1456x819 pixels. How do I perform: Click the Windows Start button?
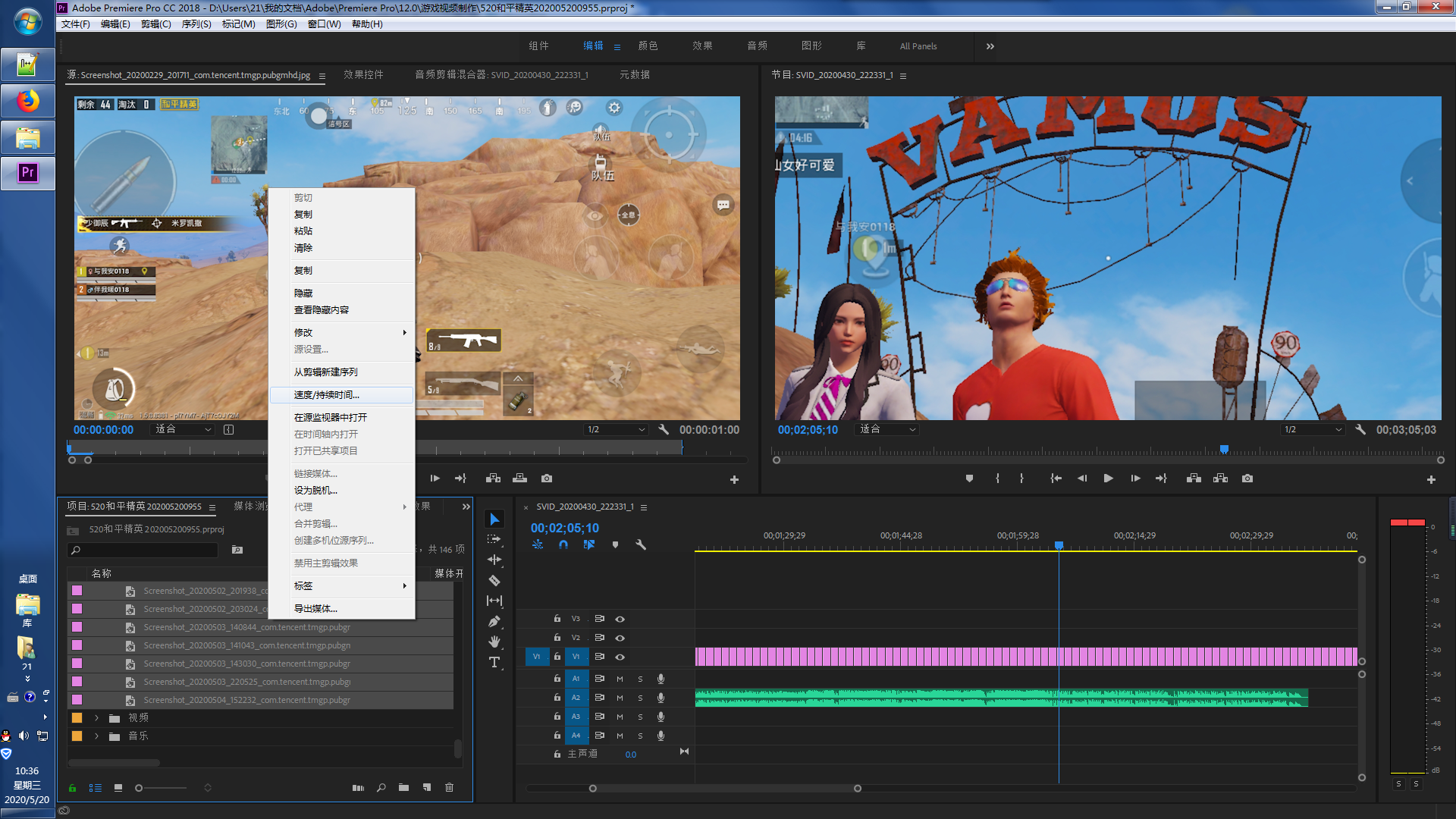[28, 21]
